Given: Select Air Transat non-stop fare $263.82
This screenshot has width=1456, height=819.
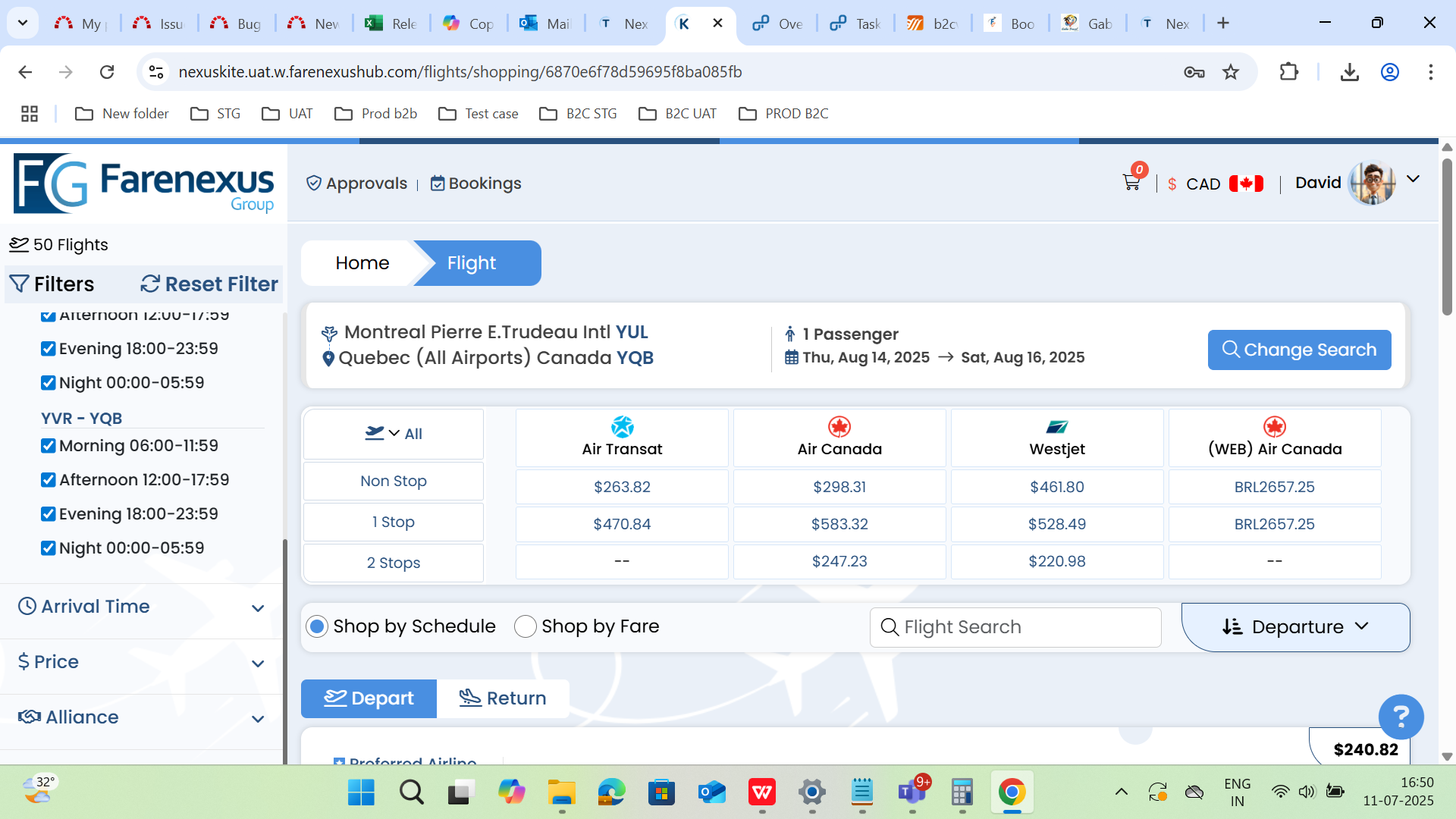Looking at the screenshot, I should (622, 487).
